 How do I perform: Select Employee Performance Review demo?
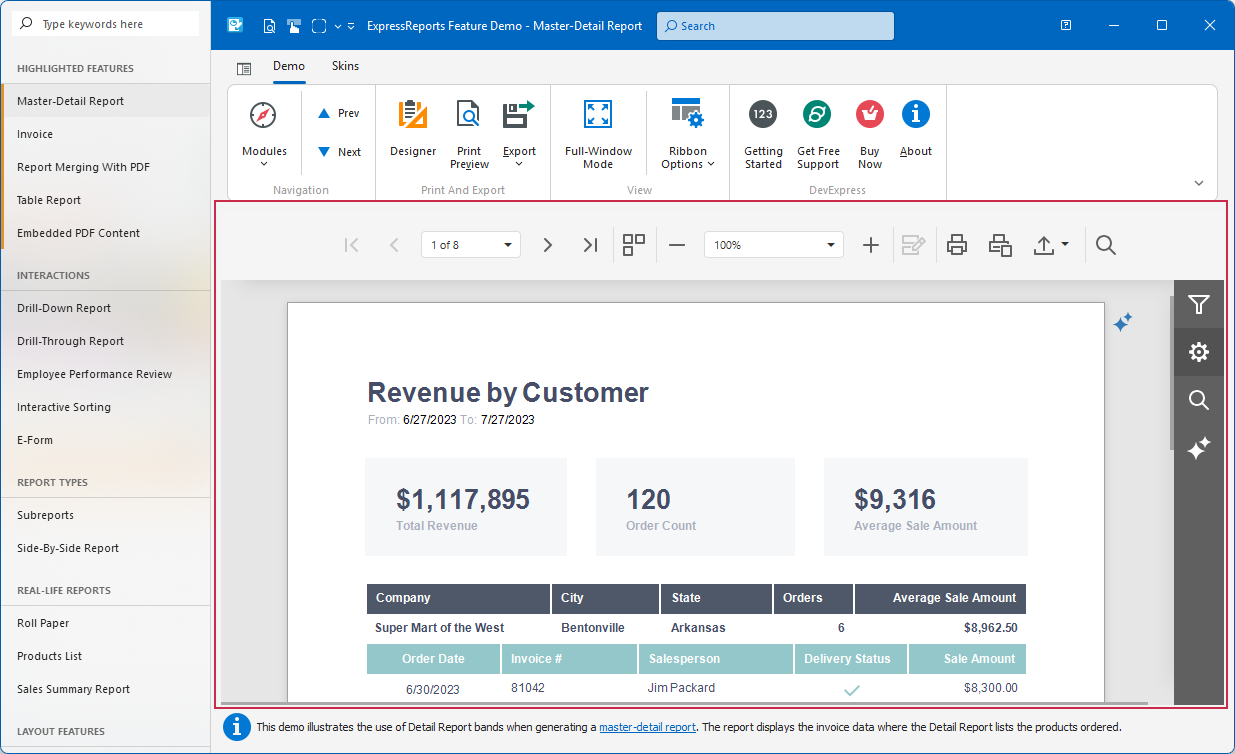106,374
